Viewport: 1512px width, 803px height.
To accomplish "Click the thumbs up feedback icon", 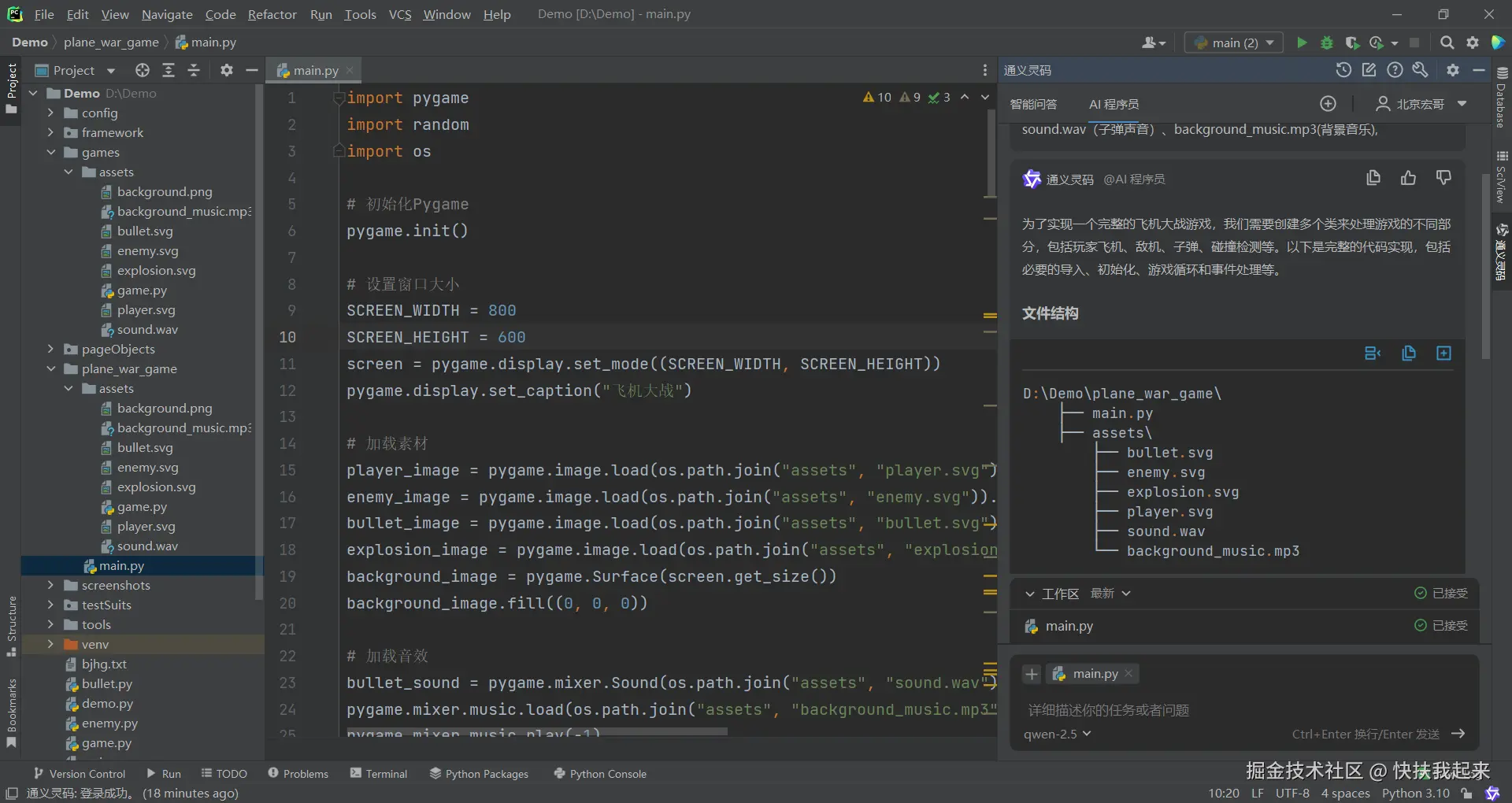I will [1408, 179].
